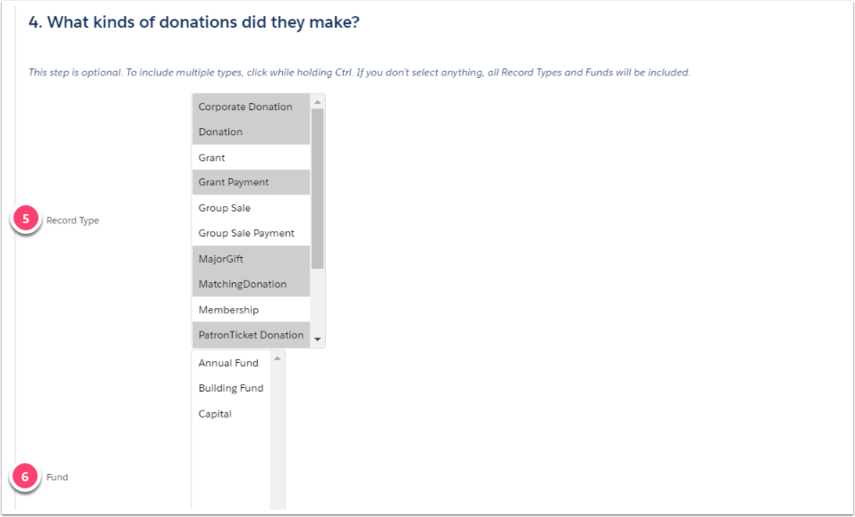Toggle MajorGift record type selection
855x517 pixels.
coord(251,258)
